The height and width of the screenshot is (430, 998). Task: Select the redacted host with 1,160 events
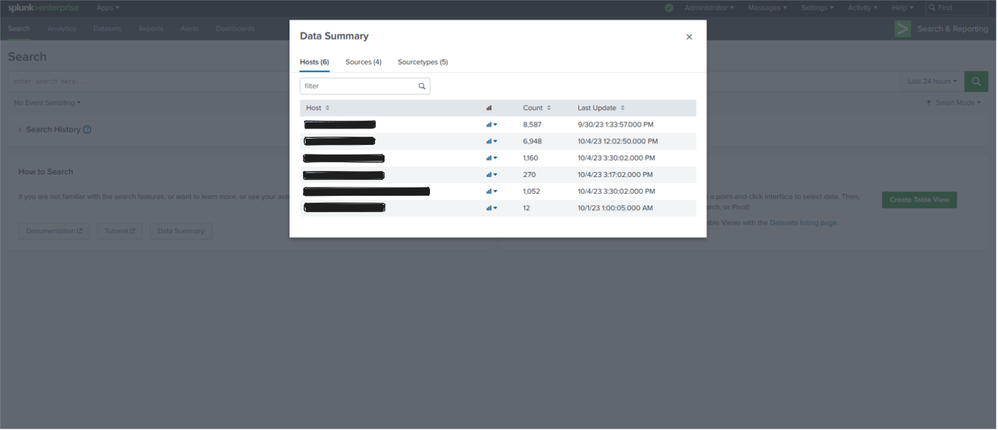[343, 158]
